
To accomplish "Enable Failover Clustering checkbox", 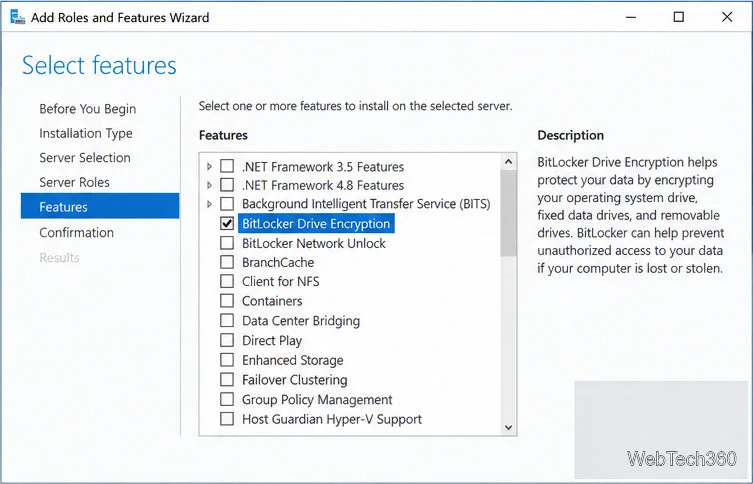I will 227,380.
